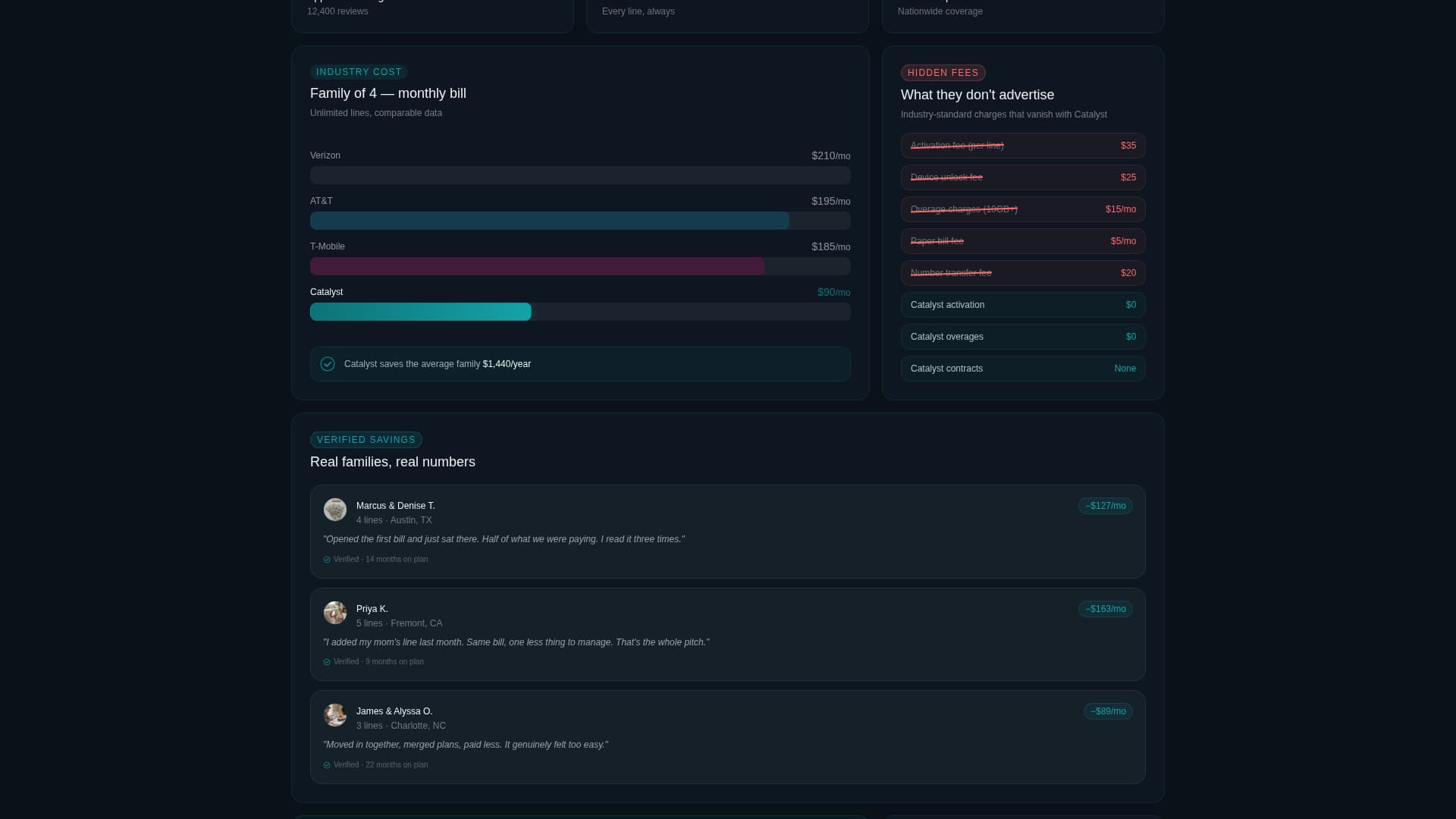Click the VERIFIED SAVINGS badge
The height and width of the screenshot is (819, 1456).
pyautogui.click(x=366, y=440)
